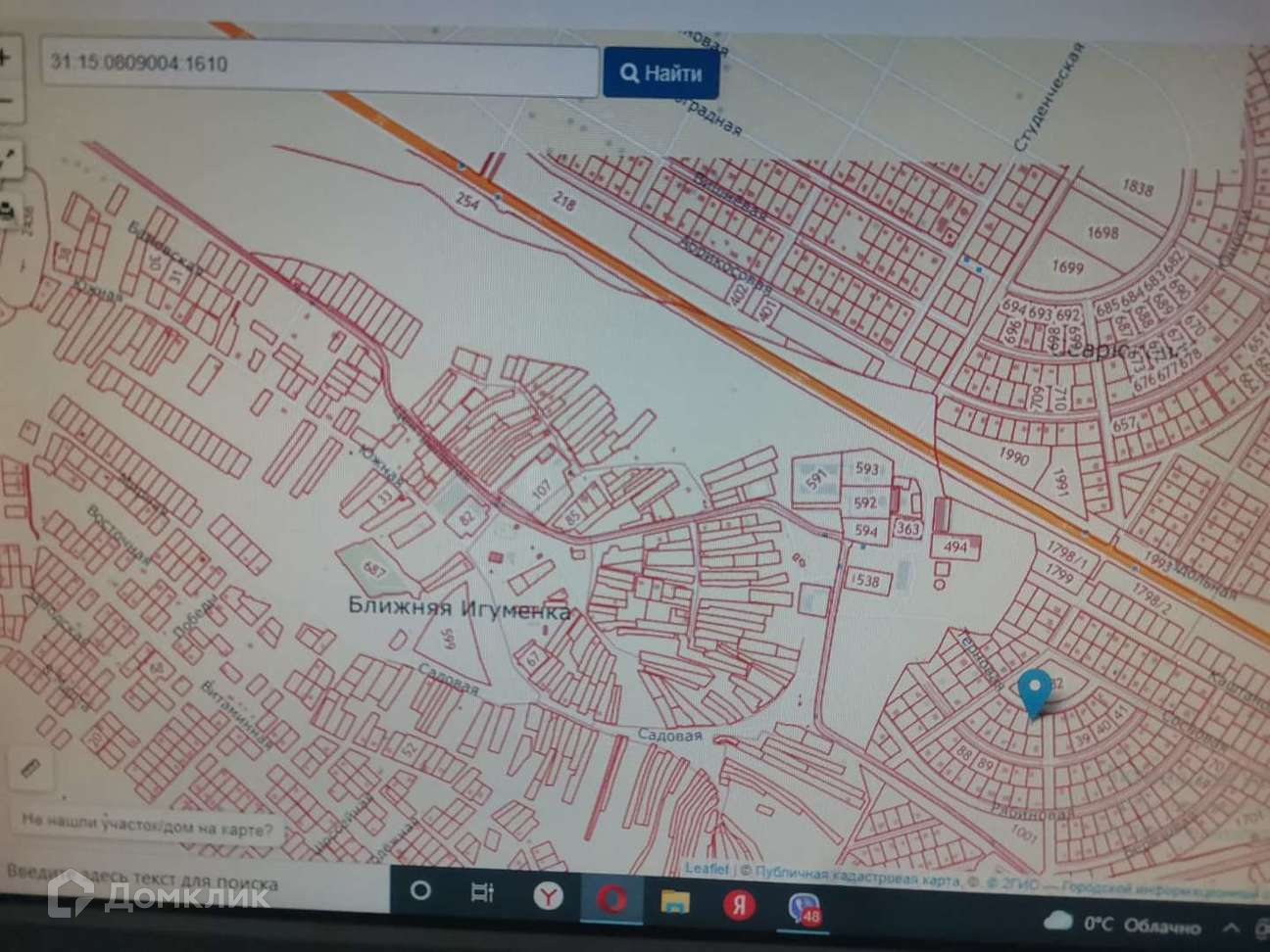
Task: Select parcel number 594 on the map
Action: (x=866, y=531)
